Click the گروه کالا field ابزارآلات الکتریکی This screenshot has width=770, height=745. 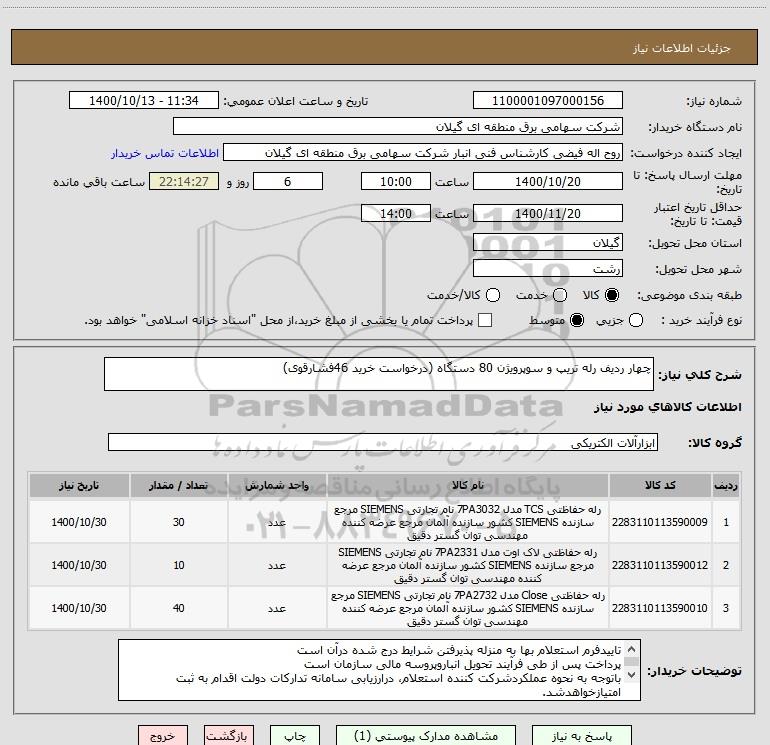click(383, 442)
